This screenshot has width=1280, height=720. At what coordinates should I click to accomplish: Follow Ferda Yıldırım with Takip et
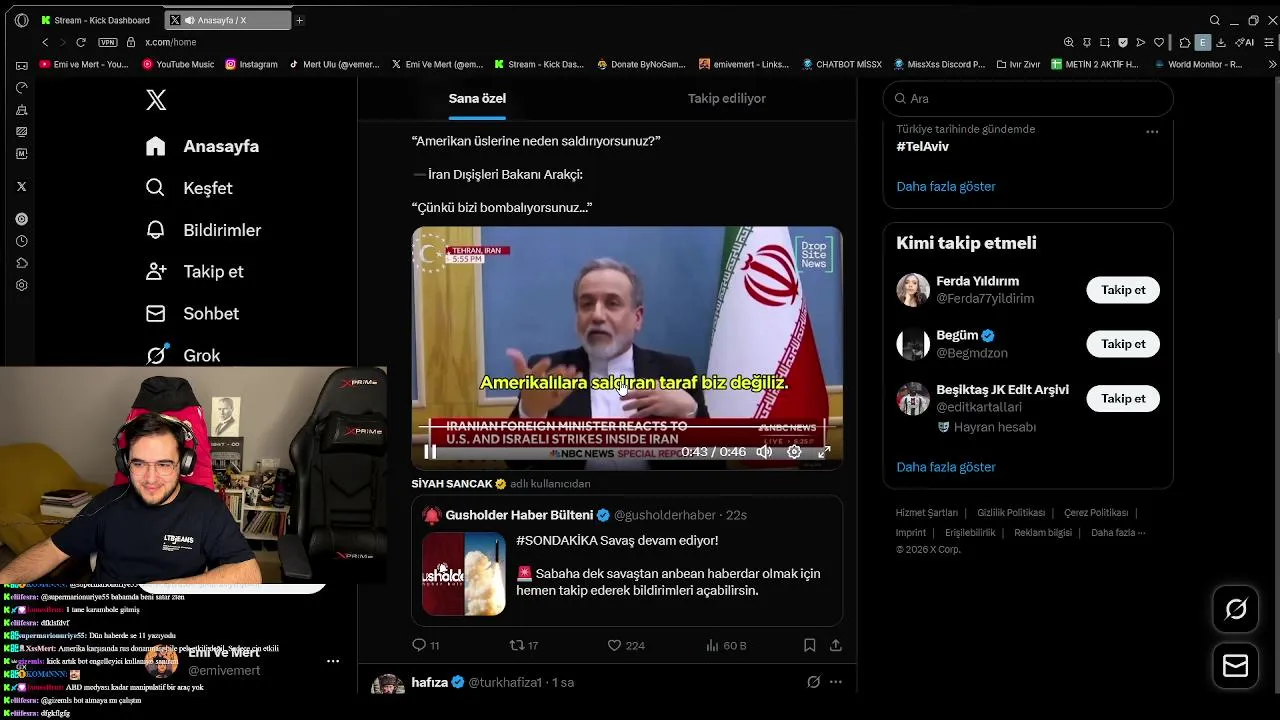tap(1123, 290)
